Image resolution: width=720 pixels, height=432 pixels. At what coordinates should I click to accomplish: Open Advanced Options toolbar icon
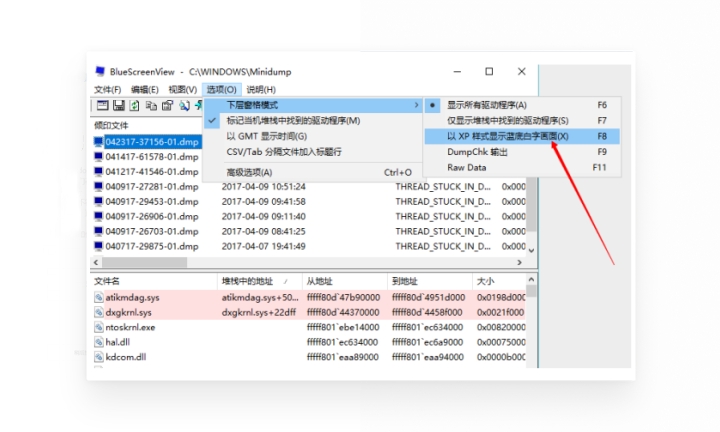pos(102,106)
